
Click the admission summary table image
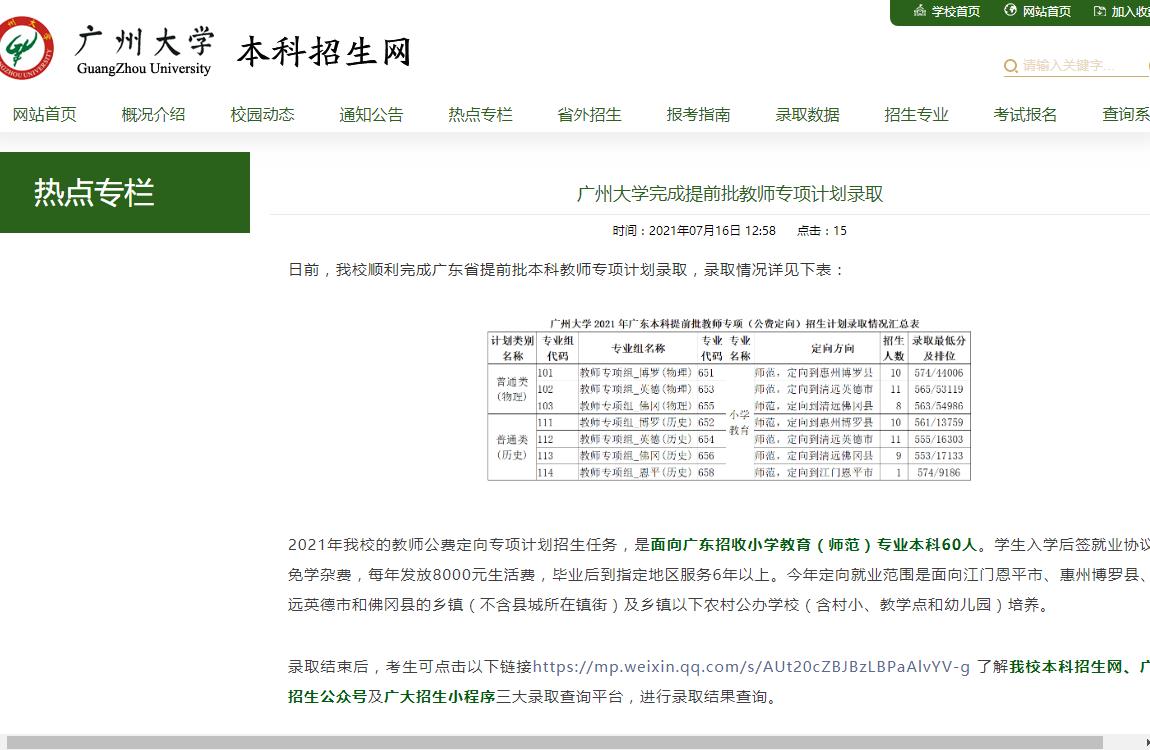(728, 399)
